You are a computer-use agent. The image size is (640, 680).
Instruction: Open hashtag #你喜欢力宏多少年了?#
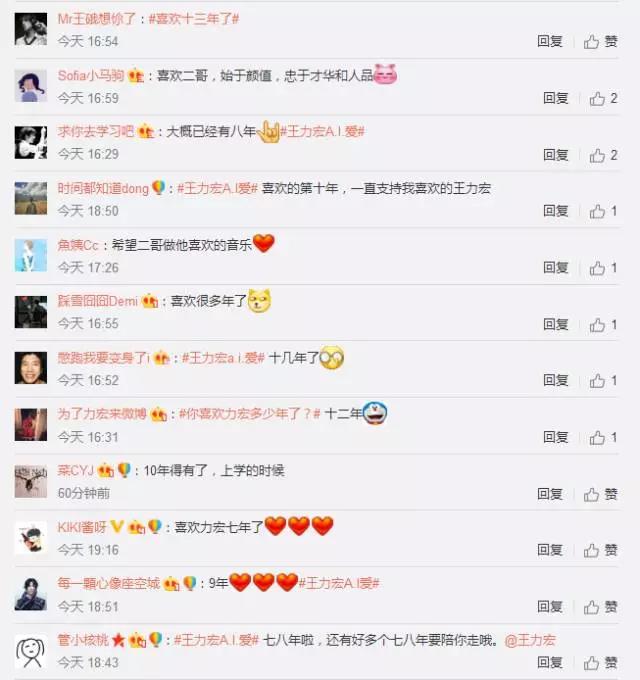coord(250,414)
